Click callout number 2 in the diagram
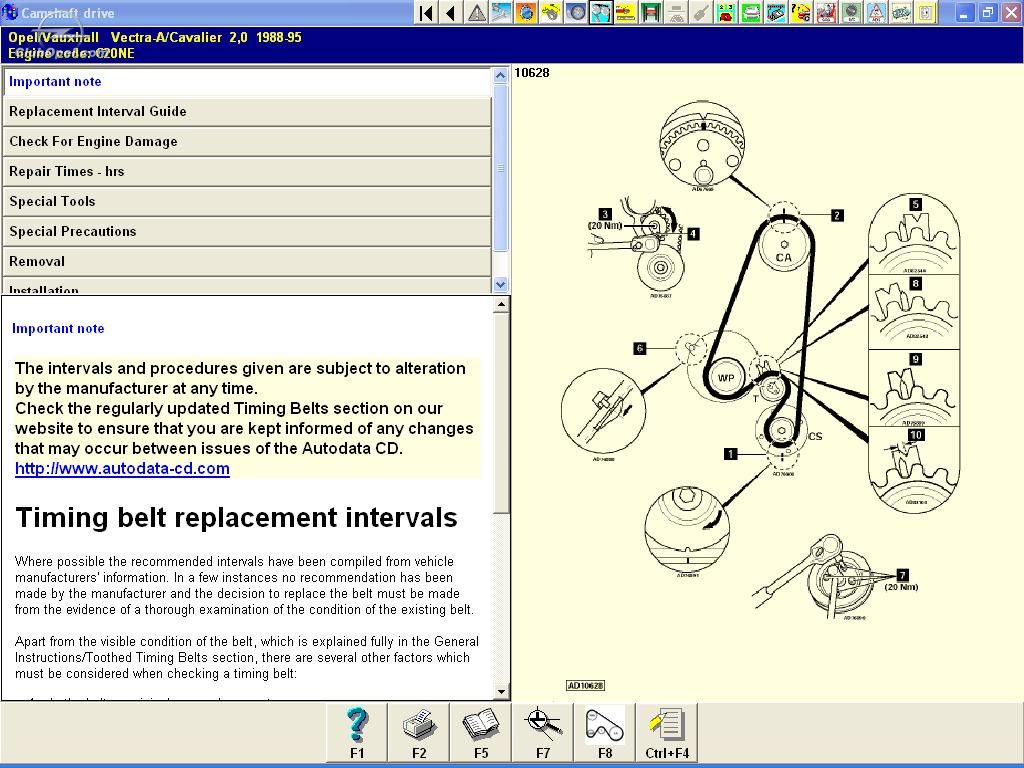1024x768 pixels. [x=837, y=215]
